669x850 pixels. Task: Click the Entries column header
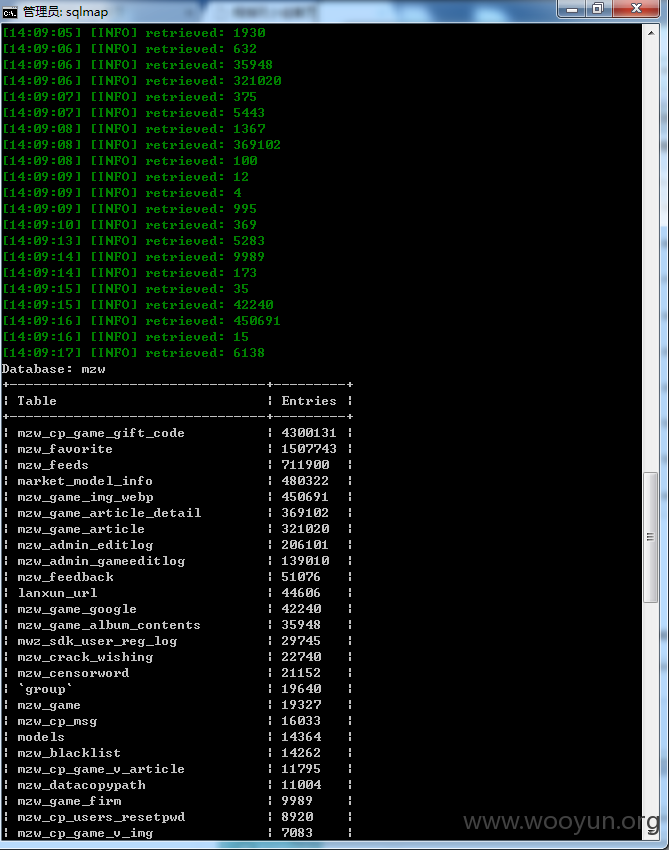point(309,401)
